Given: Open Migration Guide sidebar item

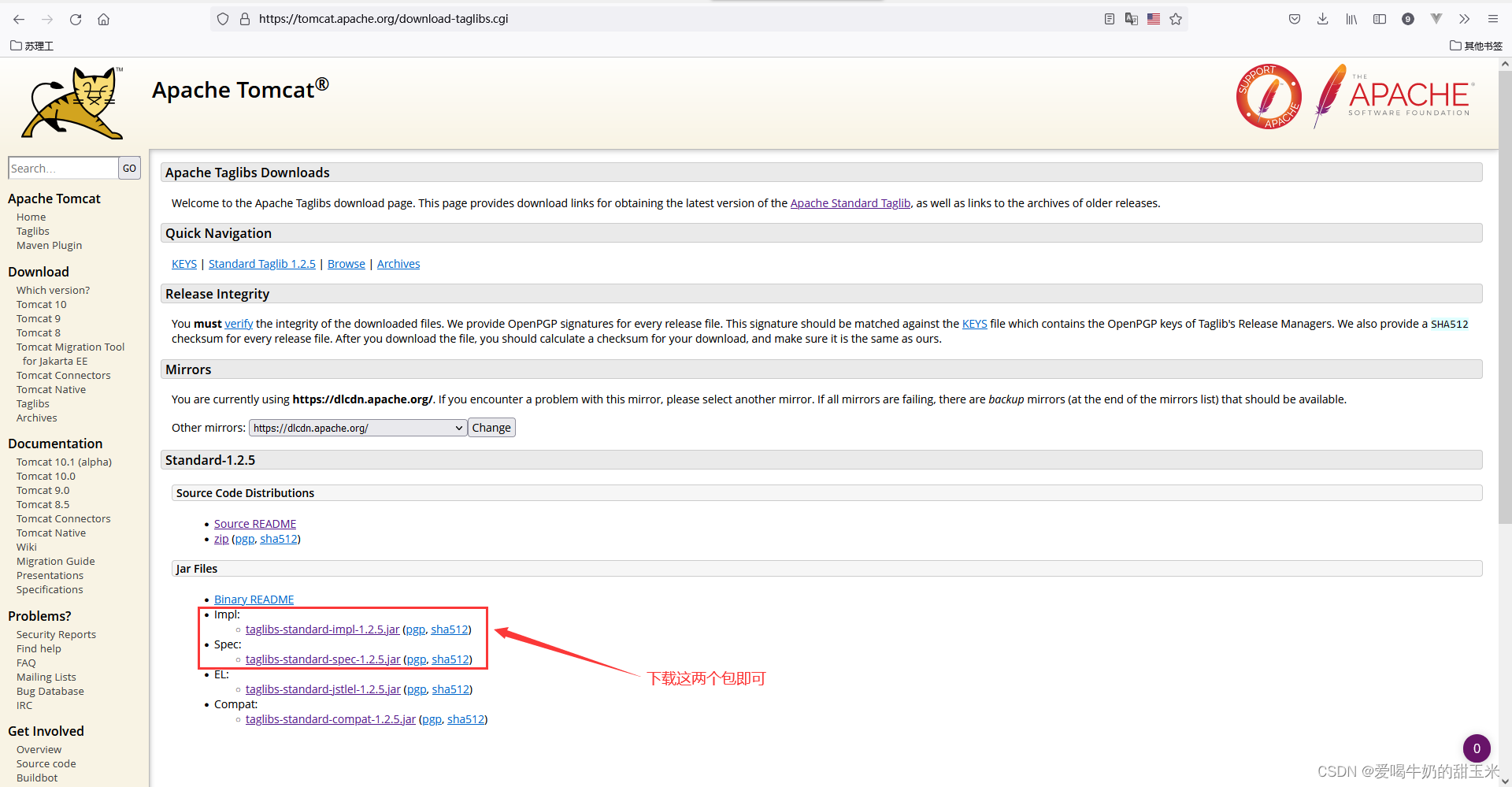Looking at the screenshot, I should [x=55, y=561].
